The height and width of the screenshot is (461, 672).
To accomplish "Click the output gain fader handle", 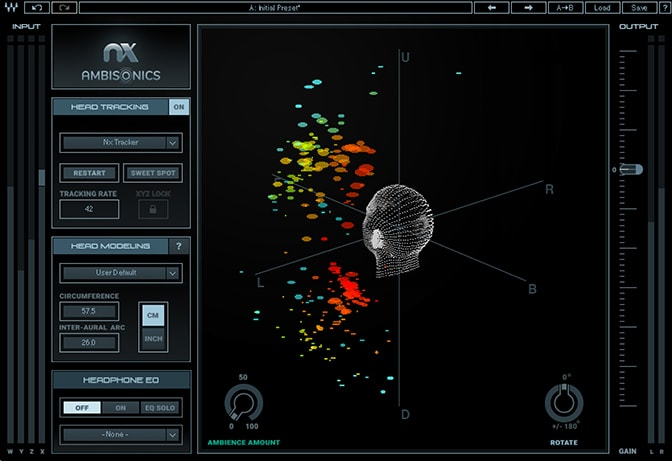I will (x=630, y=170).
